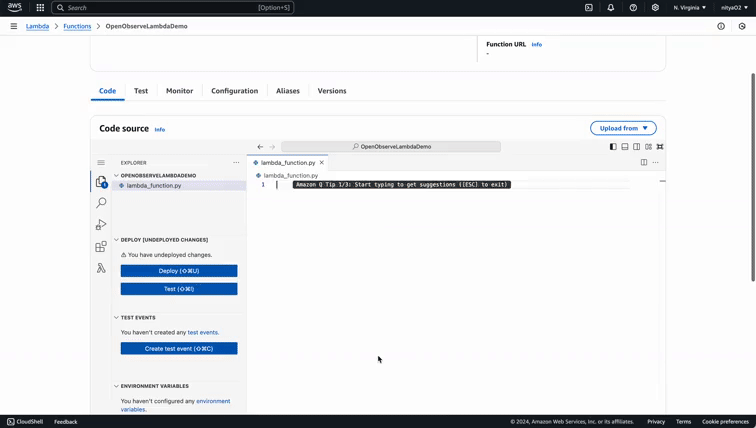Go back with the editor left arrow
This screenshot has width=756, height=428.
(260, 147)
